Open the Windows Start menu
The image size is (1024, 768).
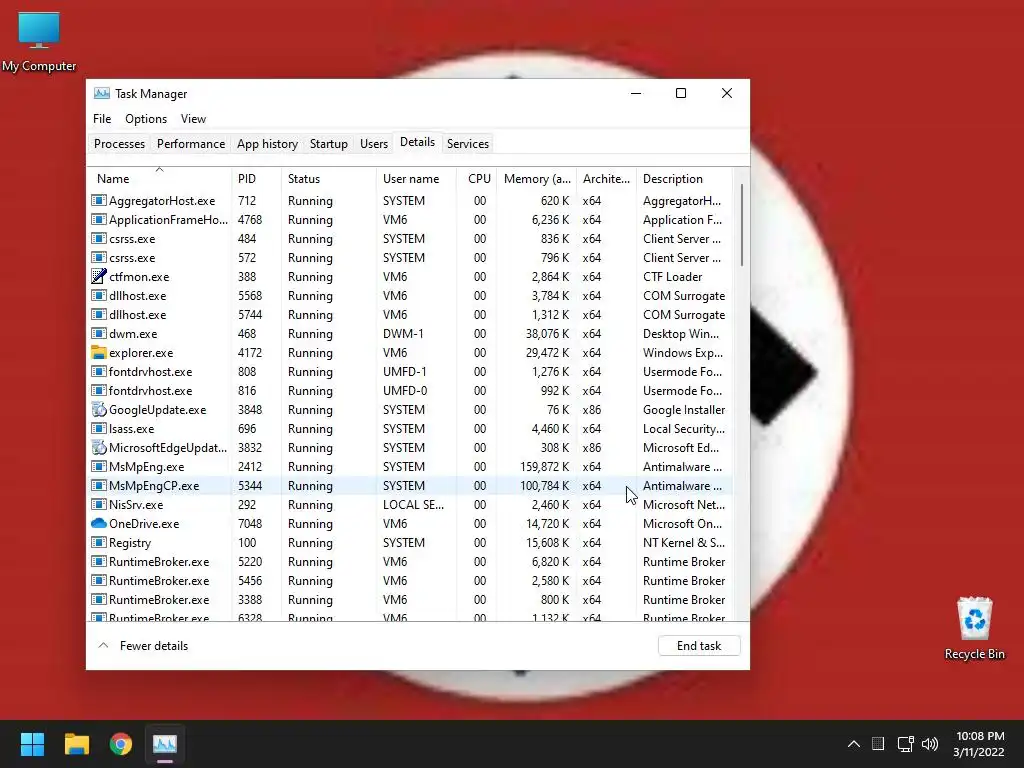click(x=32, y=744)
